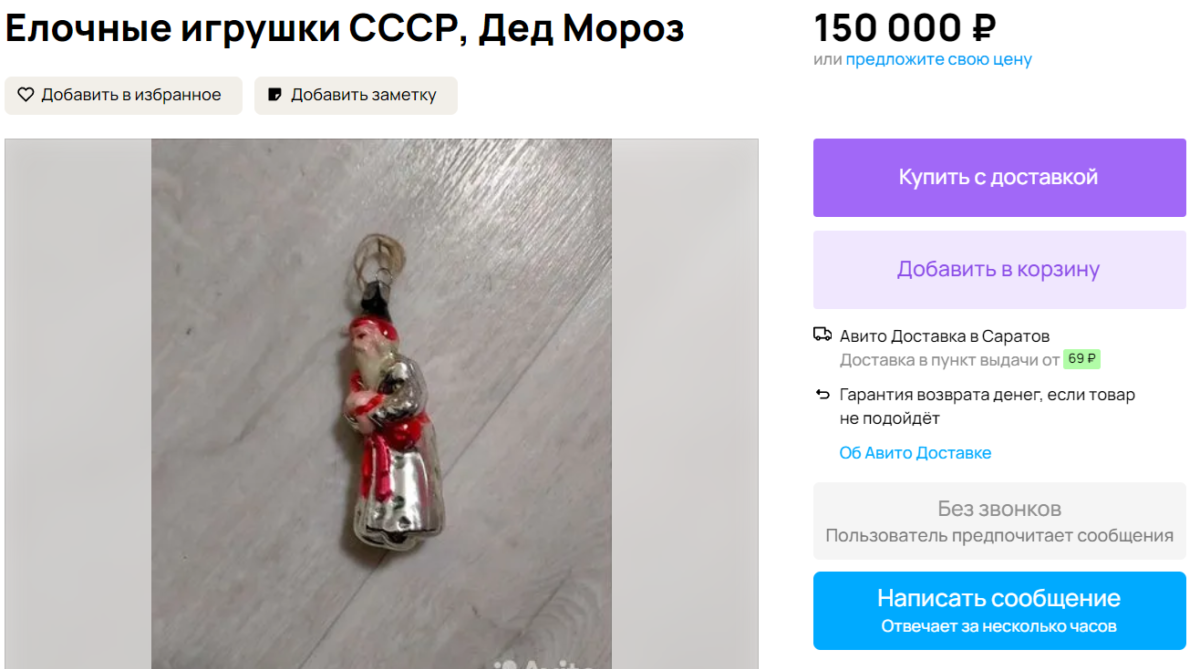The image size is (1200, 669).
Task: Select the Добавить в избранное button label
Action: click(x=131, y=95)
